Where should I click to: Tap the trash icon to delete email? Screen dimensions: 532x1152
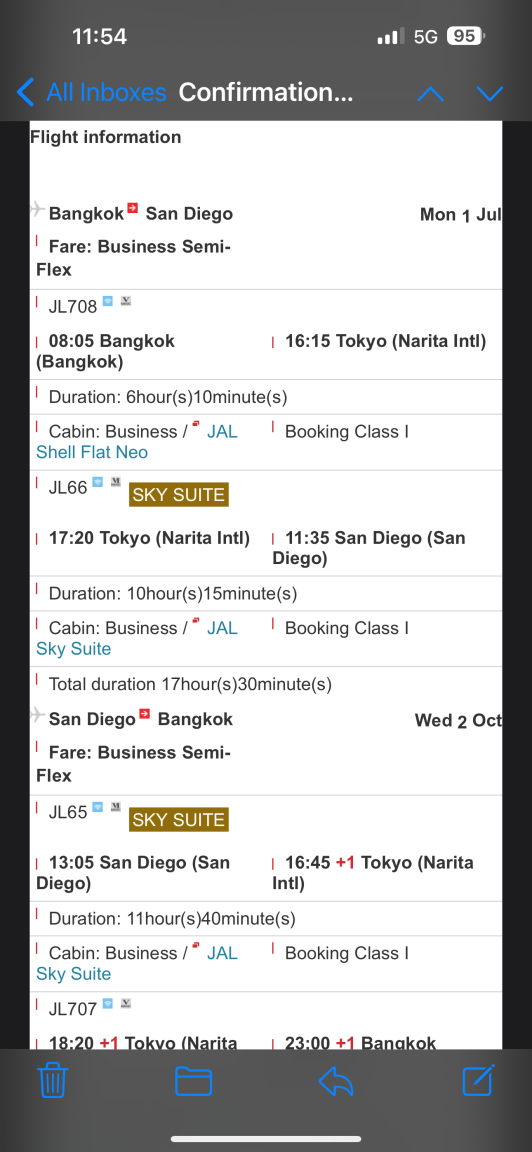coord(53,1081)
